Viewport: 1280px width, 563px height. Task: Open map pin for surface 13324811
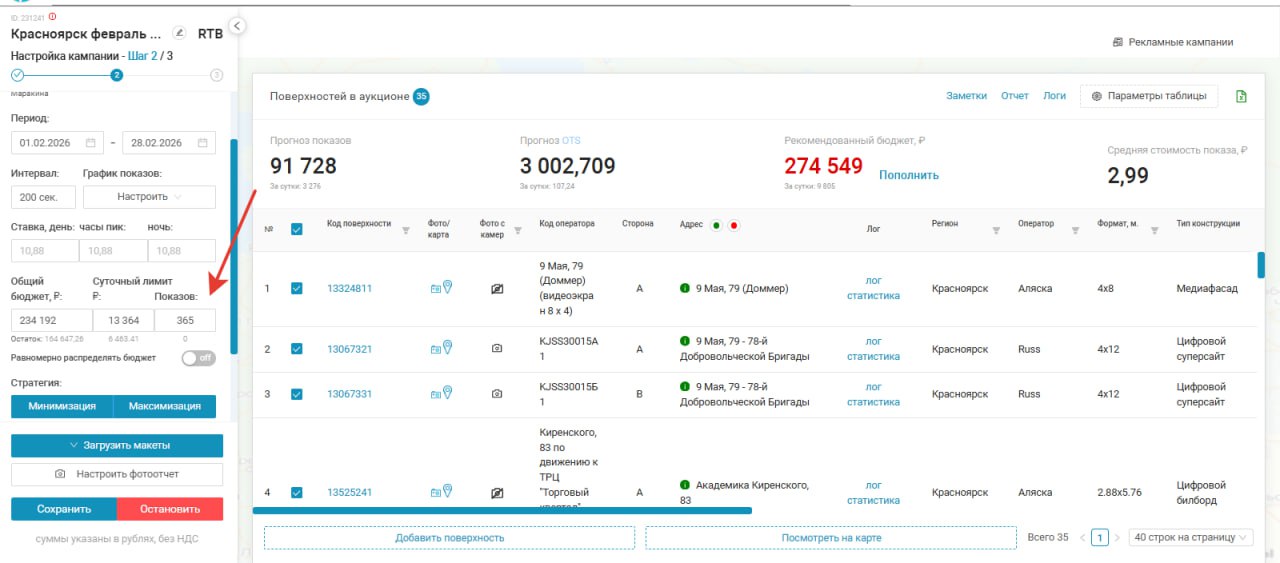(x=447, y=288)
